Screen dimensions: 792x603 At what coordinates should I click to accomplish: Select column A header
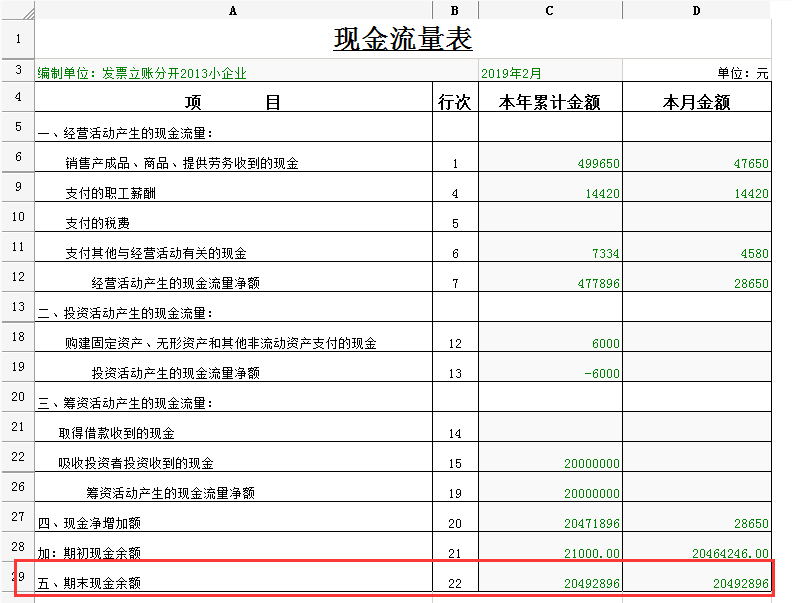[x=233, y=10]
